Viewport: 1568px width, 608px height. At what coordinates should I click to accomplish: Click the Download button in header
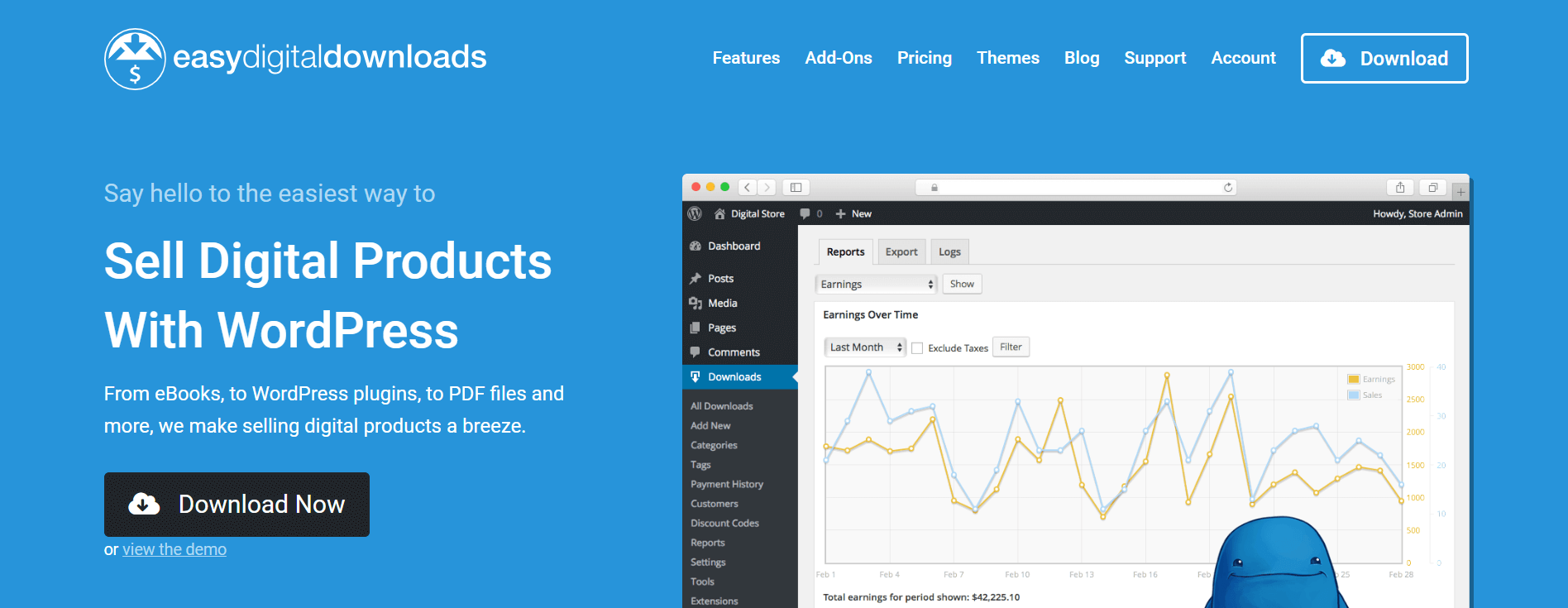tap(1384, 58)
